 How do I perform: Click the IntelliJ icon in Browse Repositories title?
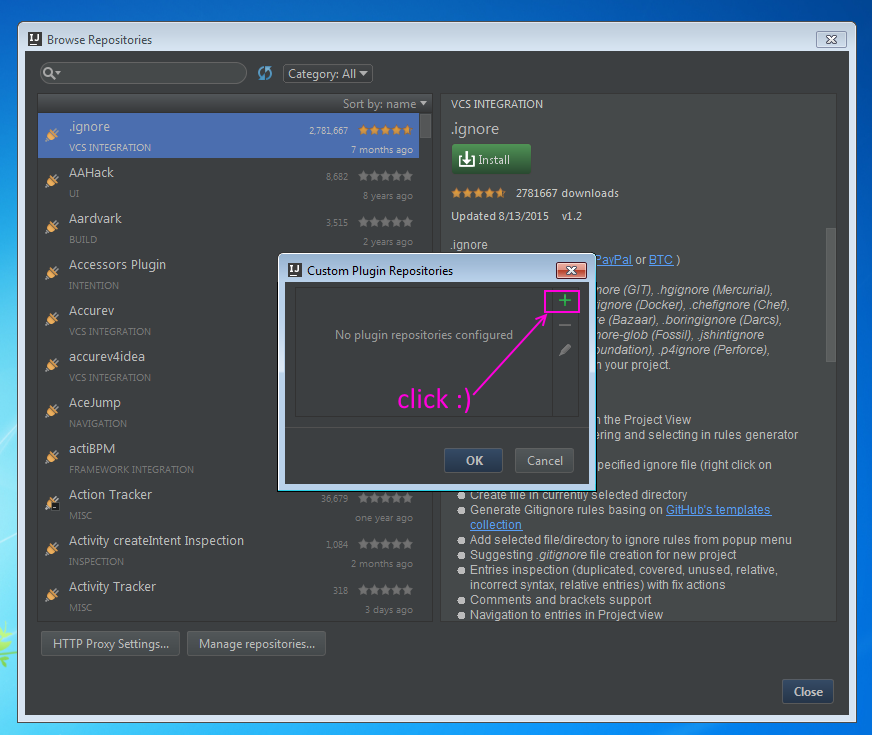click(x=35, y=39)
